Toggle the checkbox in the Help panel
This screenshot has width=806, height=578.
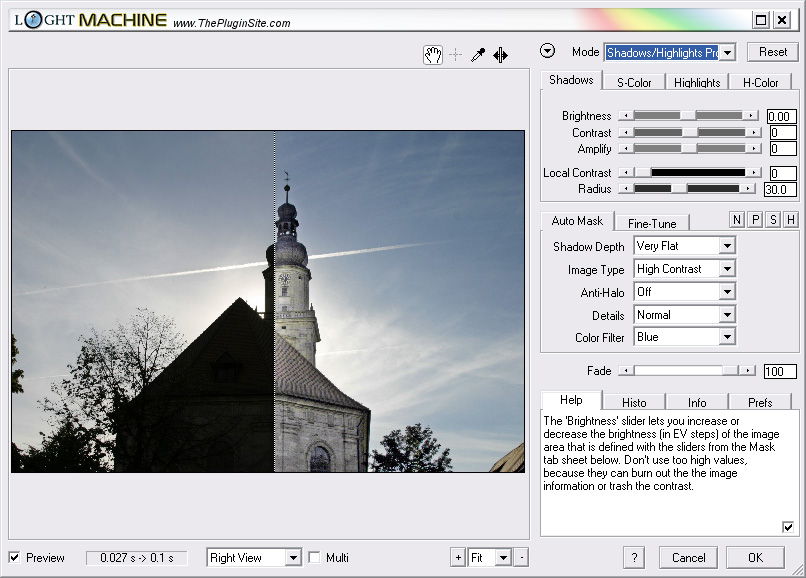coord(788,527)
